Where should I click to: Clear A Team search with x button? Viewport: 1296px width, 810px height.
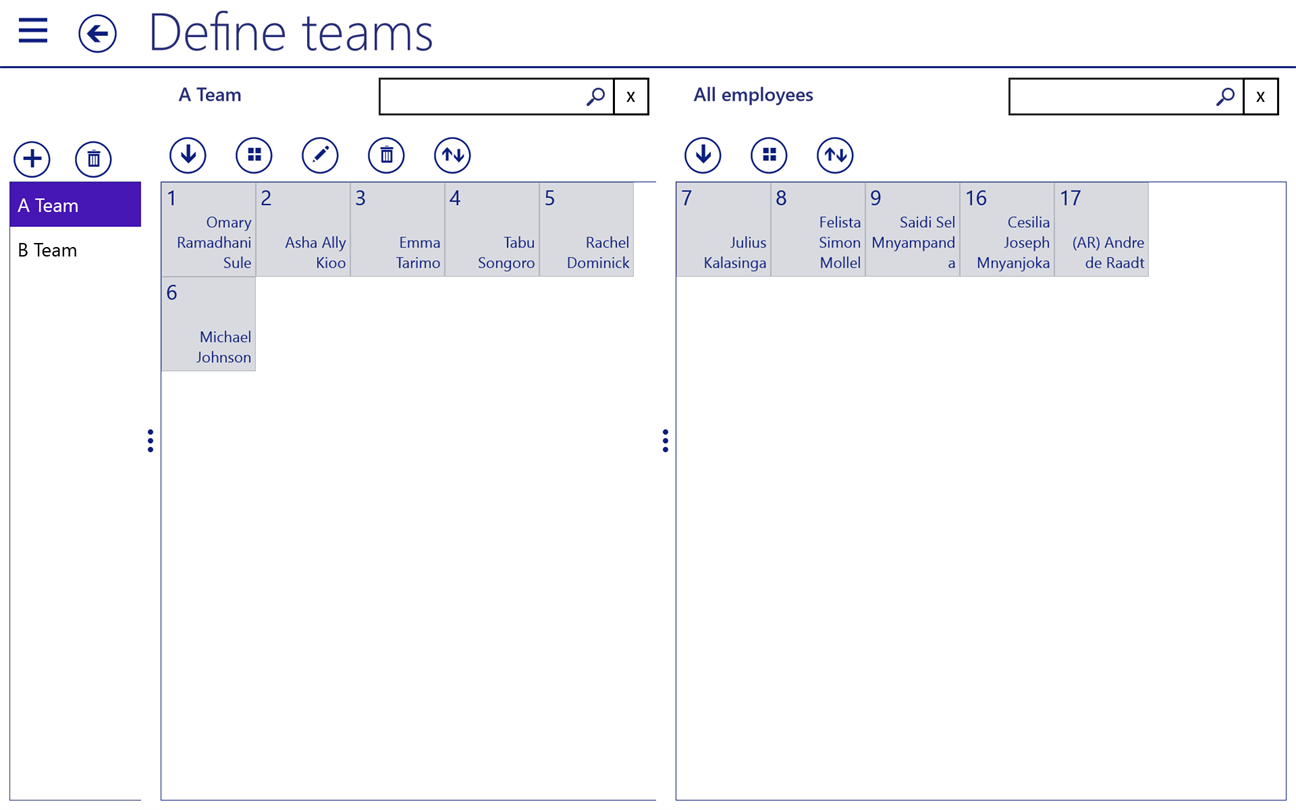pyautogui.click(x=631, y=97)
